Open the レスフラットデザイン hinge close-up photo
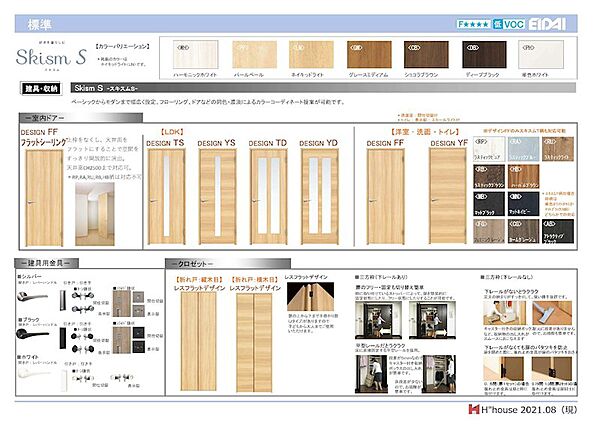This screenshot has width=600, height=424. click(310, 297)
